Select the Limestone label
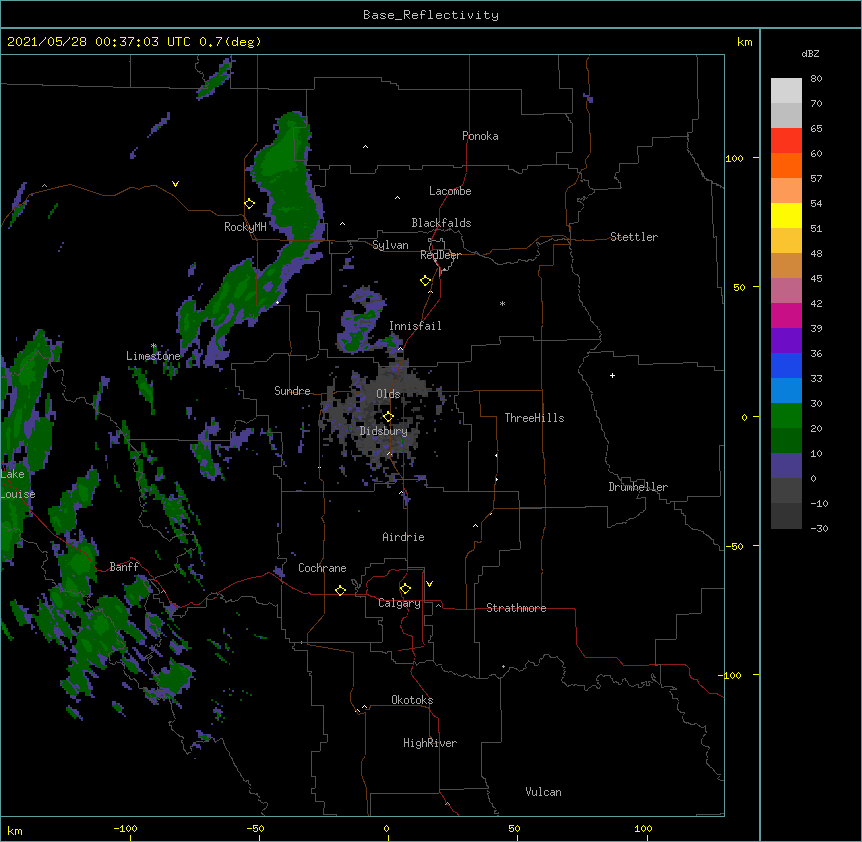The height and width of the screenshot is (842, 862). (x=153, y=356)
